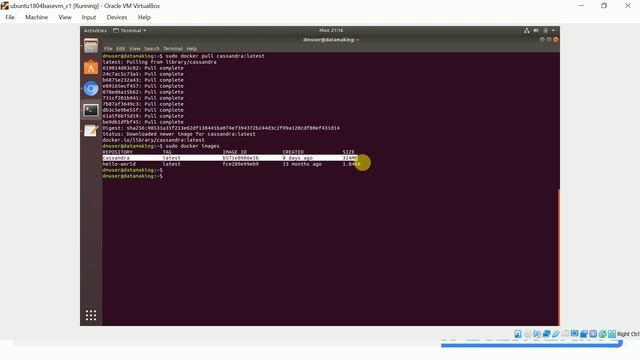
Task: Click the volume icon in Ubuntu top bar
Action: pos(536,31)
